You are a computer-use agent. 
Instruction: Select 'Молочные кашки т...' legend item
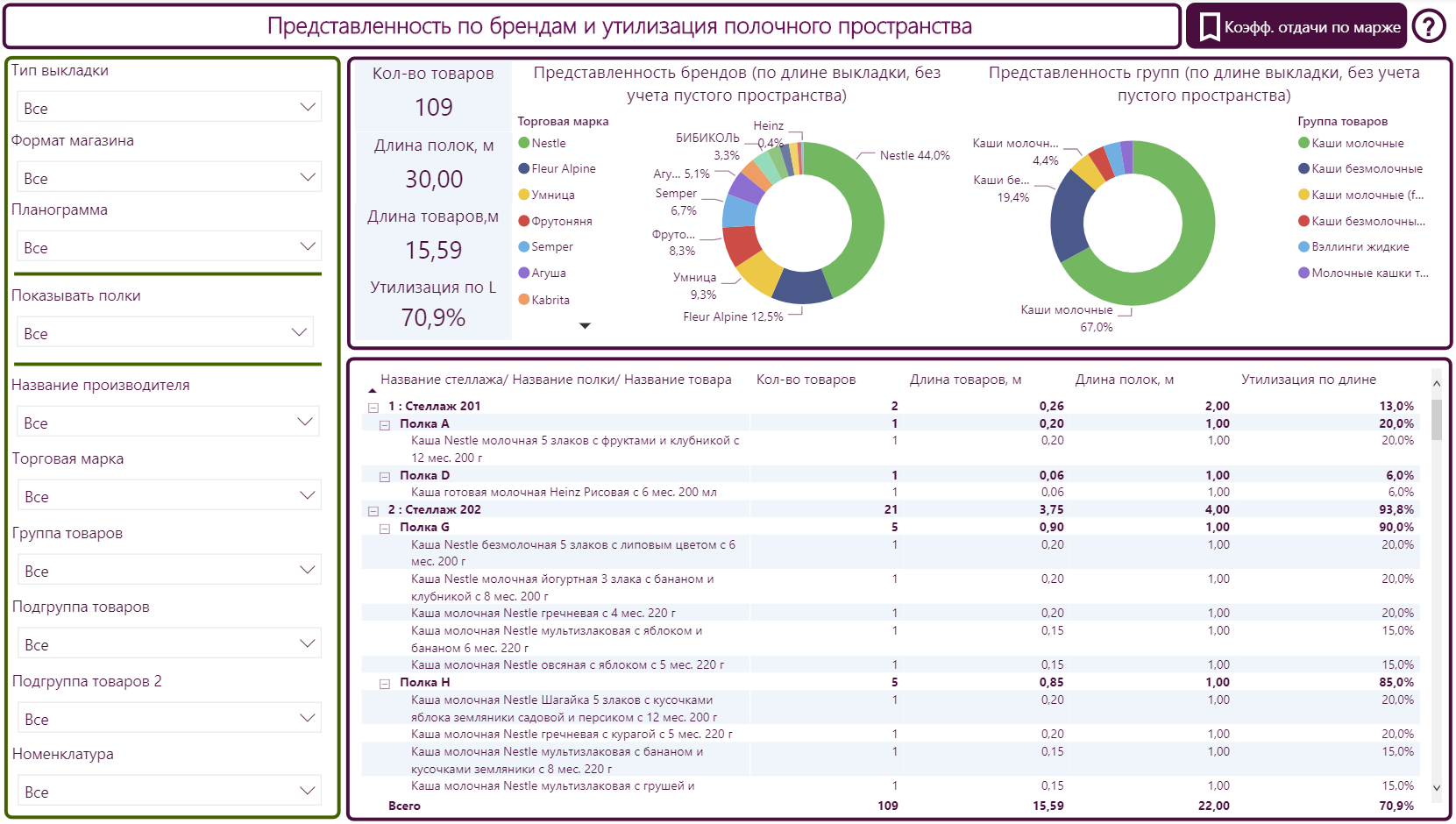1363,273
